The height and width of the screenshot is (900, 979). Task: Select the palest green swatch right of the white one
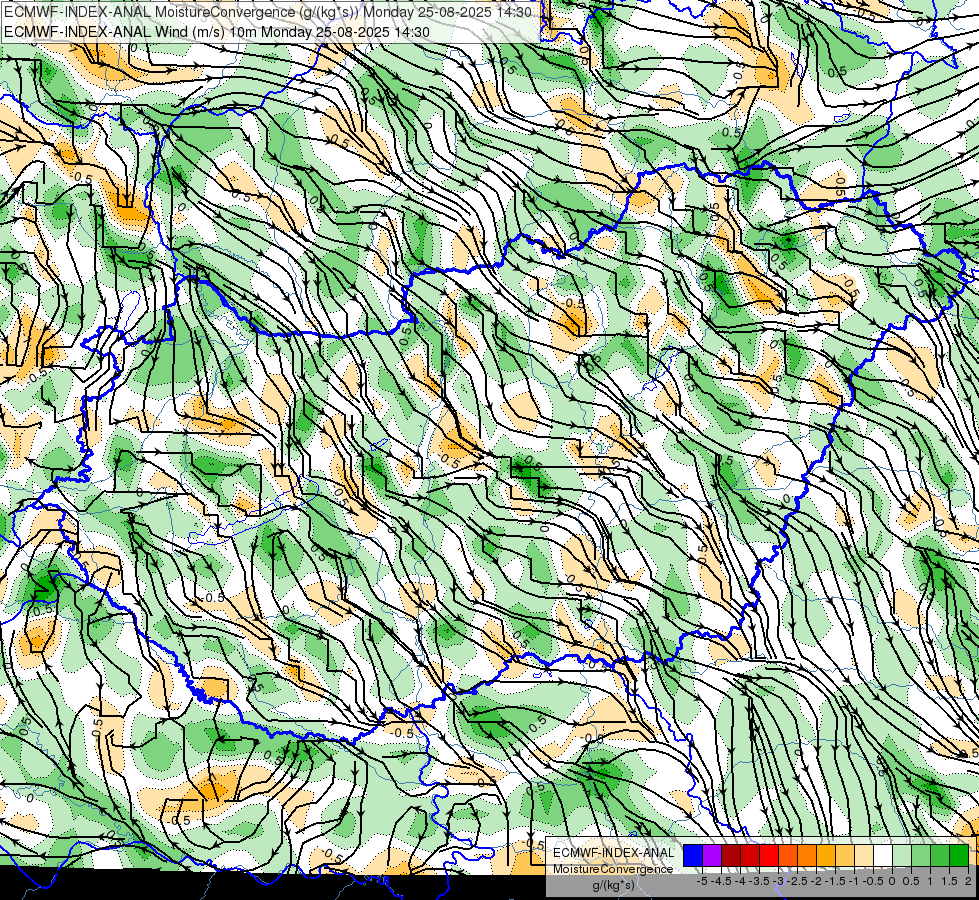902,856
